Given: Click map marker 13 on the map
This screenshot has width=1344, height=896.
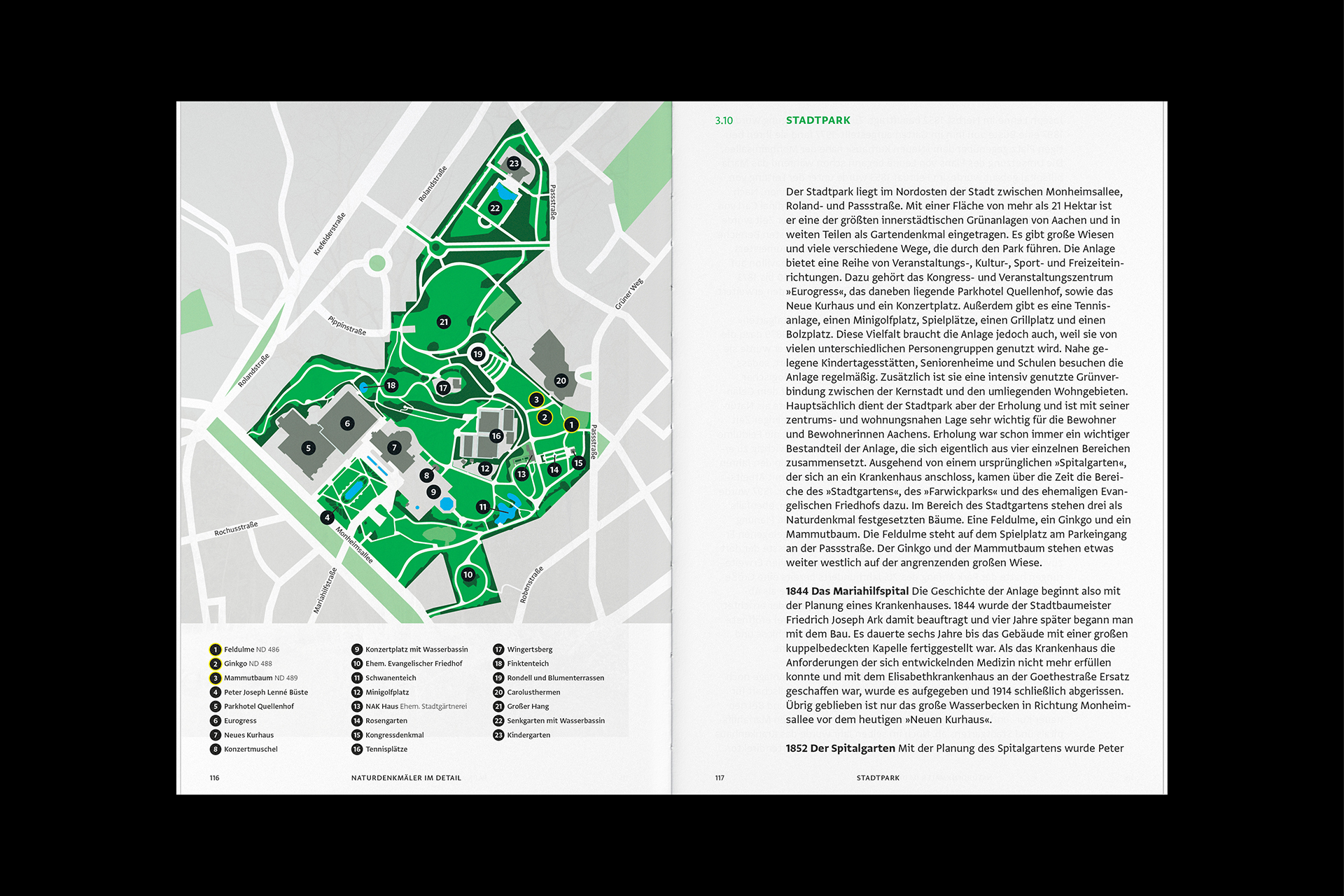Looking at the screenshot, I should click(x=521, y=474).
